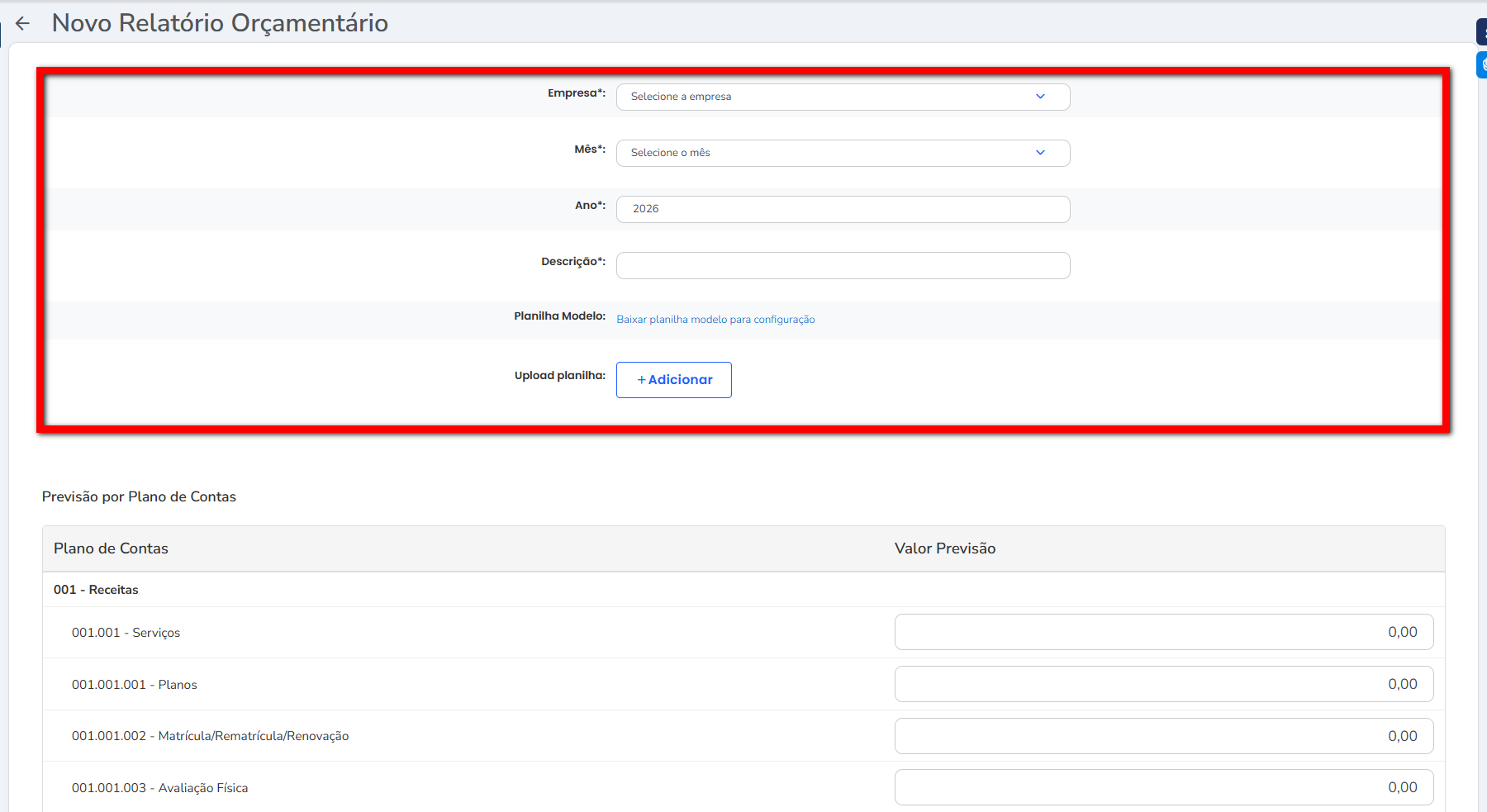Viewport: 1487px width, 812px height.
Task: Select the Matrícula/Rematrícula/Renovação value input
Action: click(1163, 736)
